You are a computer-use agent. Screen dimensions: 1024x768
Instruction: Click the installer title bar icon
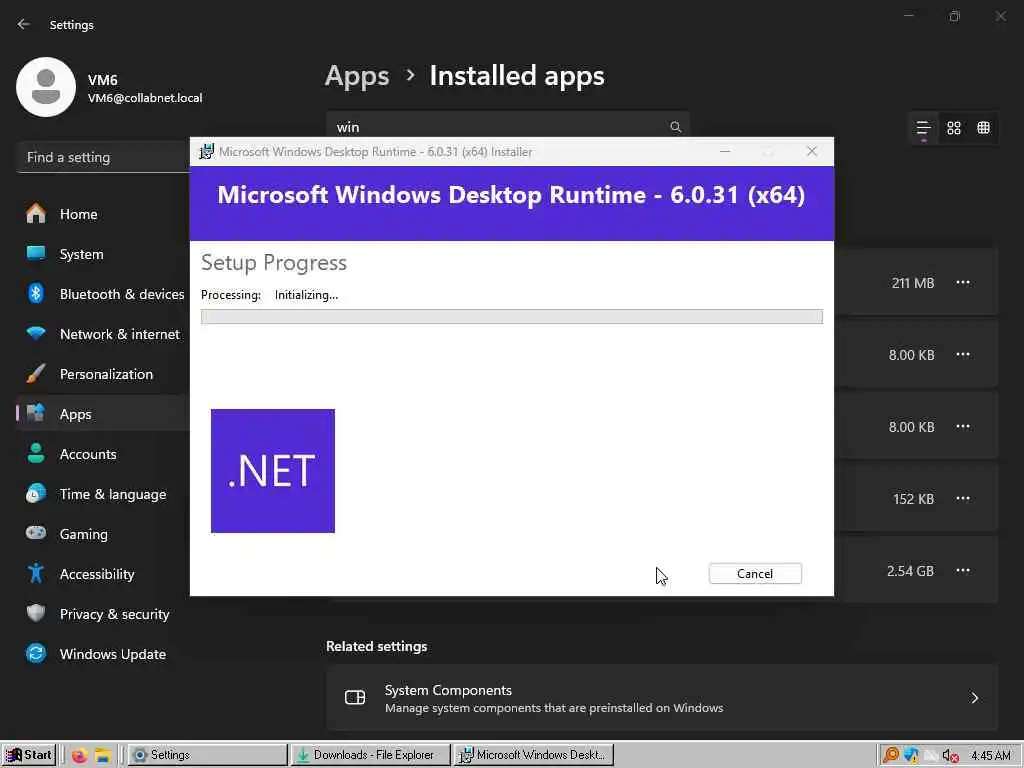click(x=206, y=152)
